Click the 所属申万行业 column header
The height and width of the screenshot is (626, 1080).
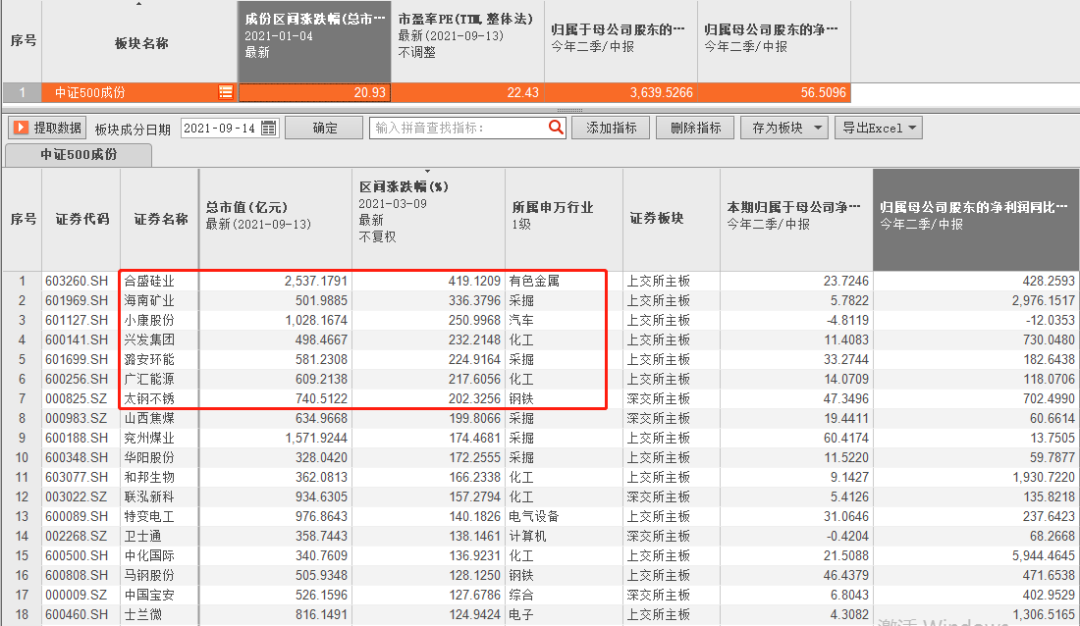564,220
